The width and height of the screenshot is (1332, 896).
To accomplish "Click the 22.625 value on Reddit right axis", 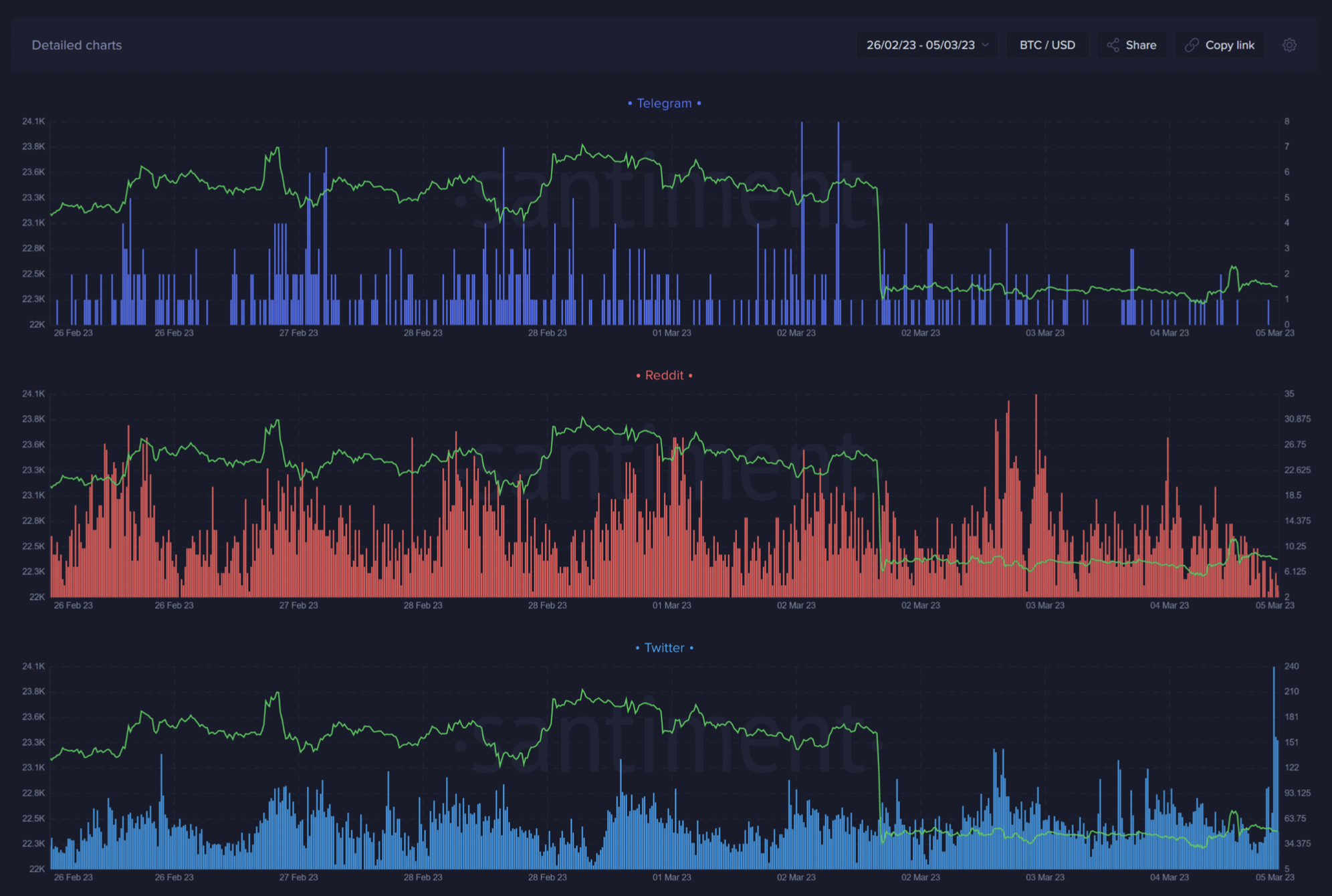I will (1297, 470).
